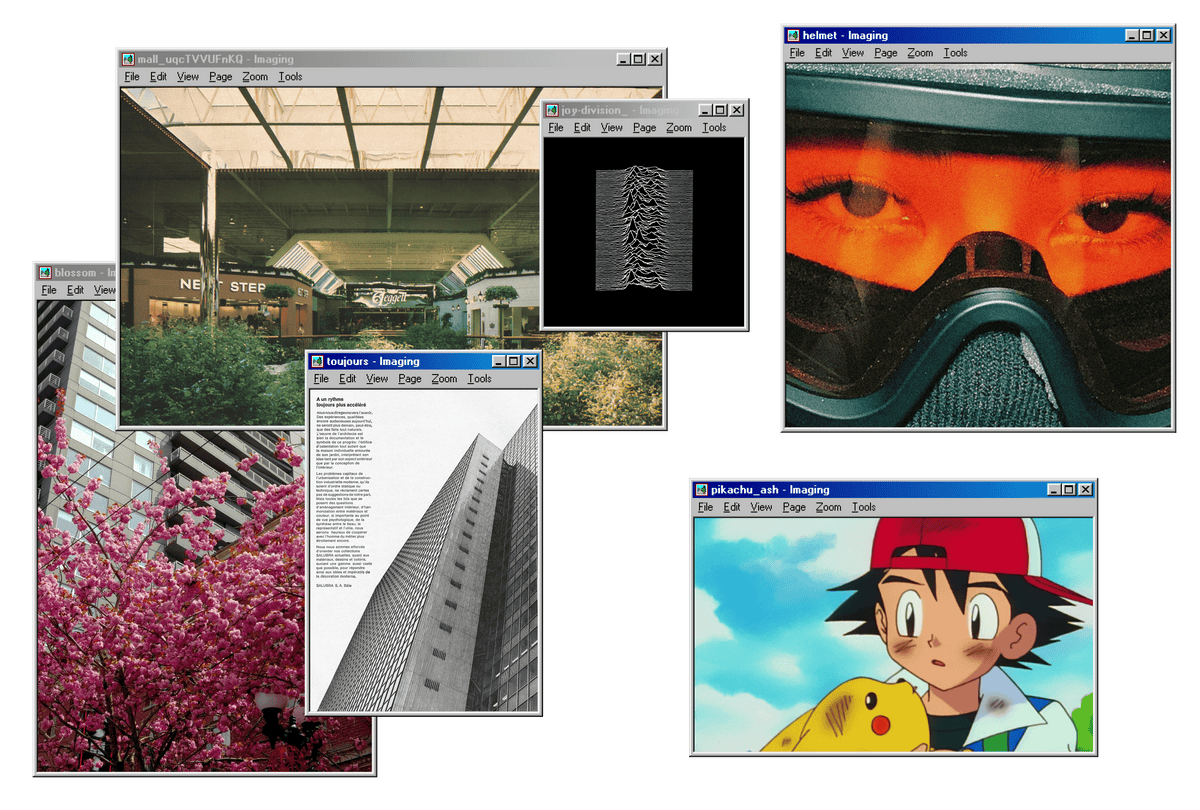1200x810 pixels.
Task: Open Page menu in the joy-division window
Action: point(644,128)
